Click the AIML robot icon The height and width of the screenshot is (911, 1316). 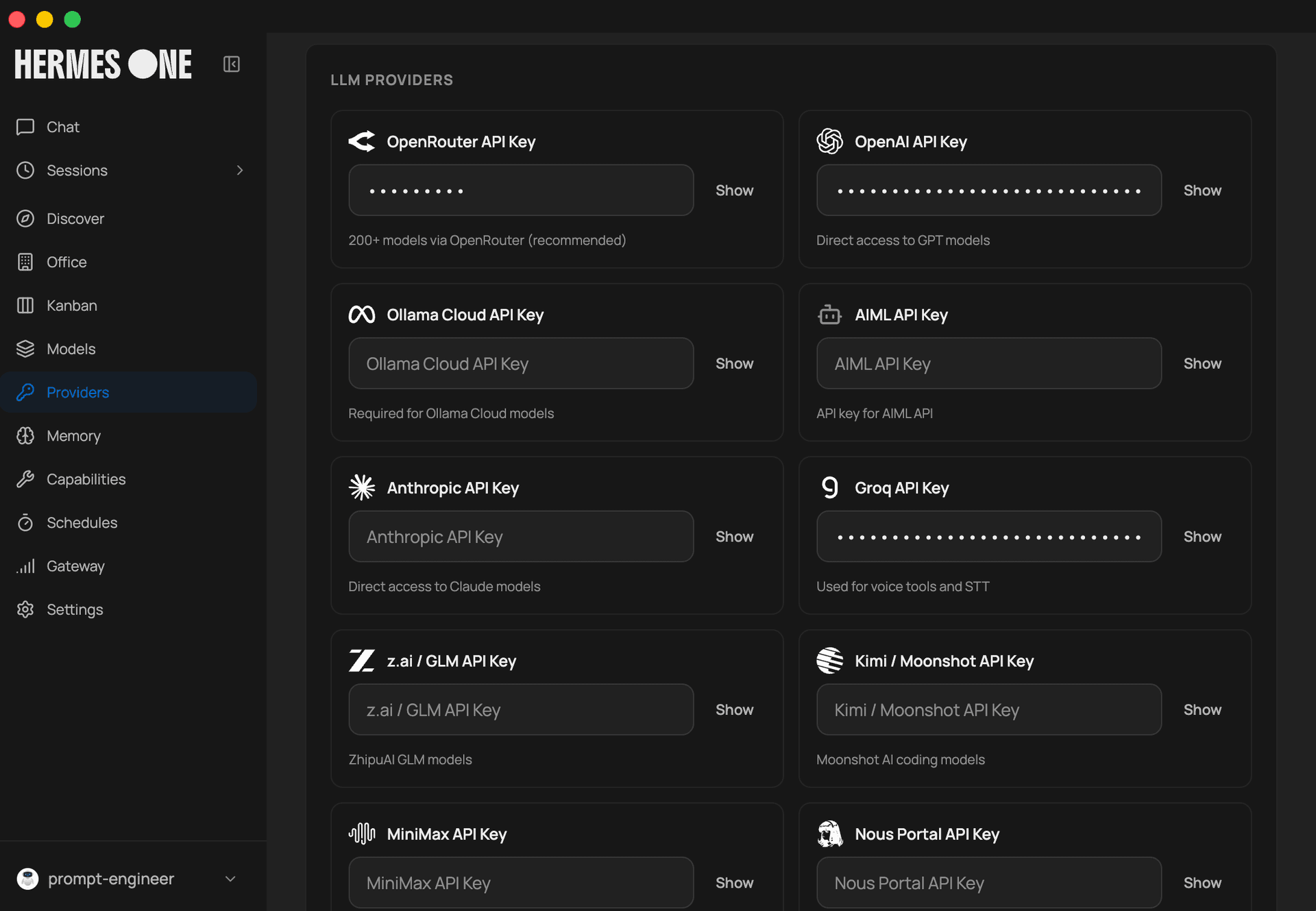tap(830, 315)
